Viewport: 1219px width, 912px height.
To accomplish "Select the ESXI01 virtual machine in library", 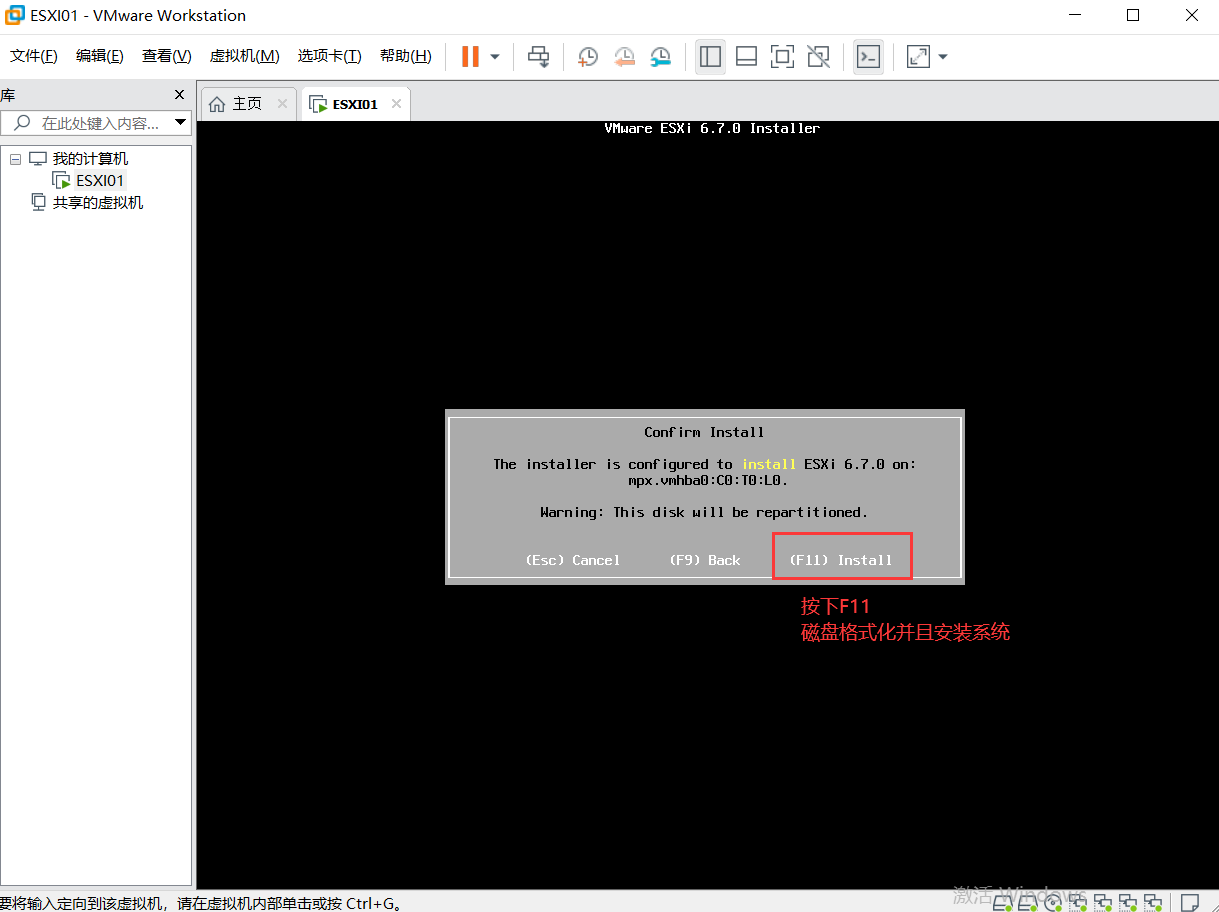I will point(100,181).
